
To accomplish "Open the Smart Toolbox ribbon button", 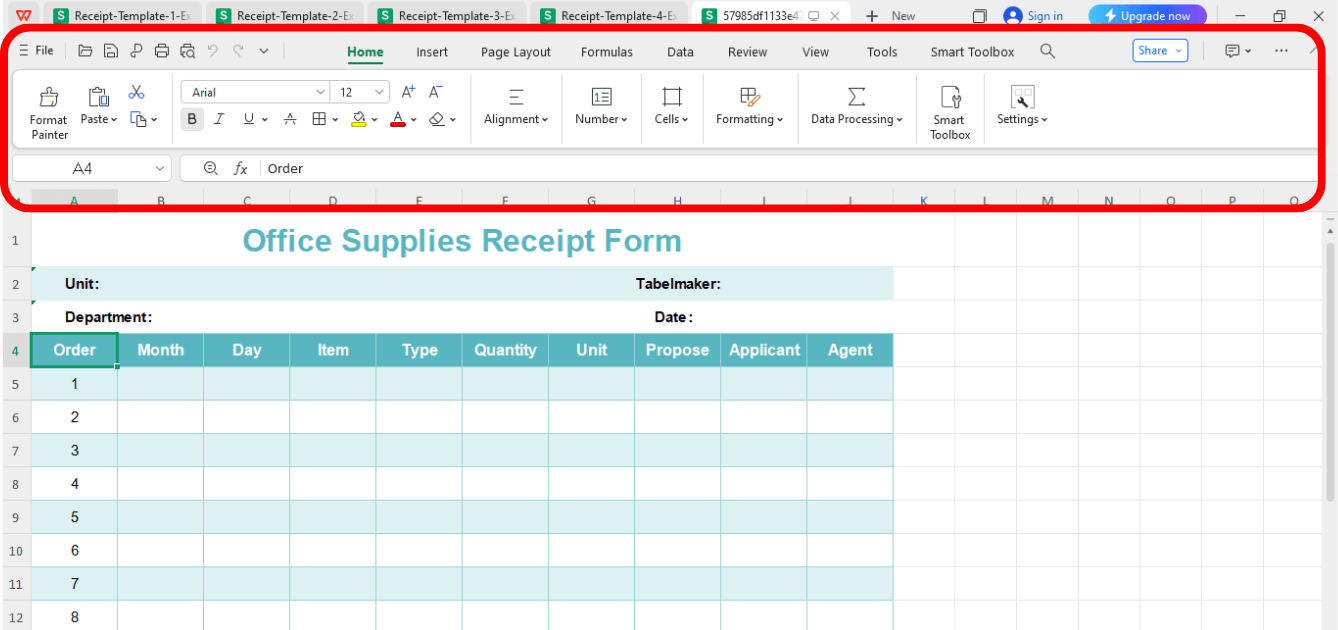I will click(x=950, y=112).
